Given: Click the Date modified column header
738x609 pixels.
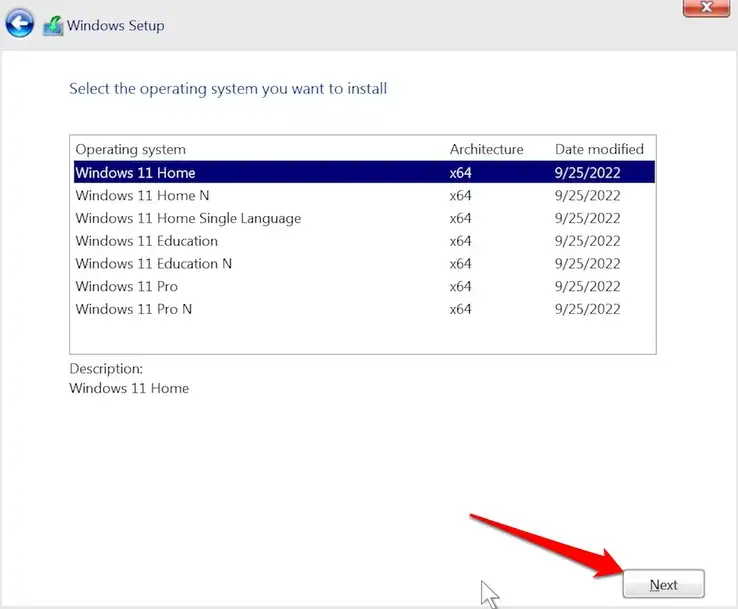Looking at the screenshot, I should point(599,149).
